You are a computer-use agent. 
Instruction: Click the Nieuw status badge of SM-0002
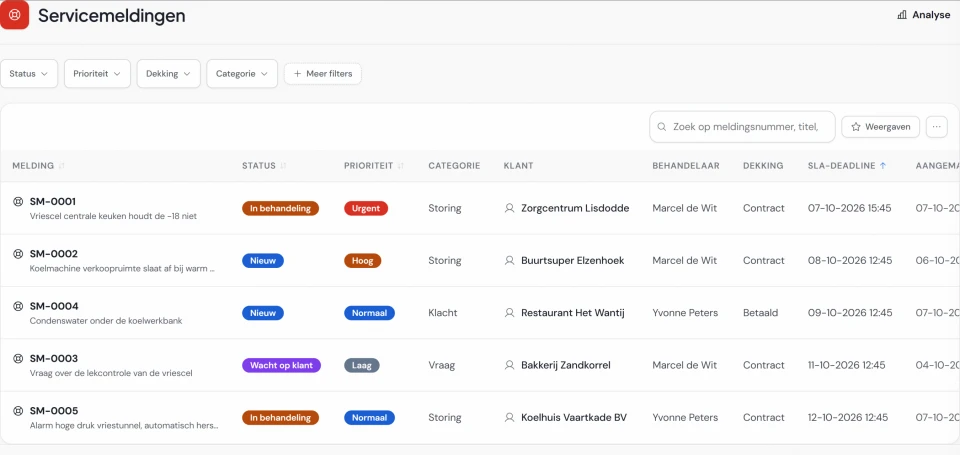click(263, 260)
